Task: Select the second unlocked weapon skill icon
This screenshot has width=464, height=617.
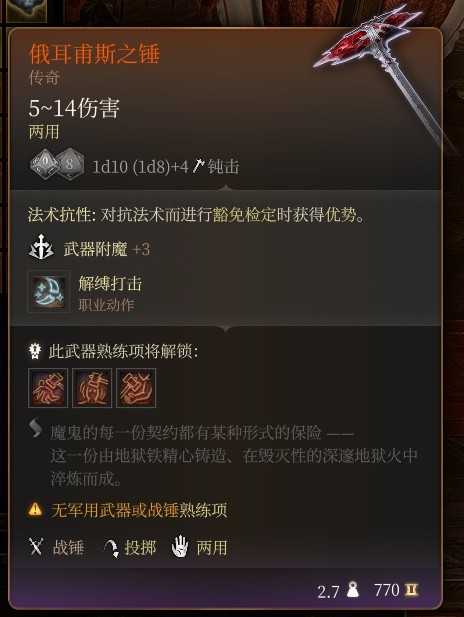Action: [x=92, y=388]
